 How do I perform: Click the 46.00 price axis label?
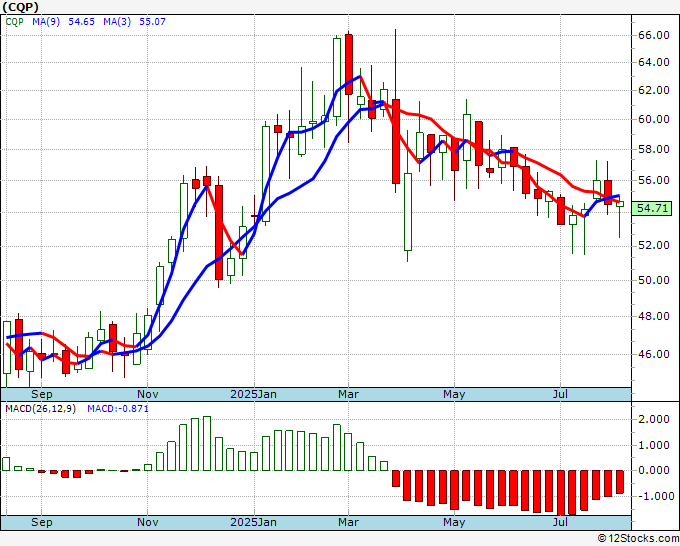tap(654, 354)
